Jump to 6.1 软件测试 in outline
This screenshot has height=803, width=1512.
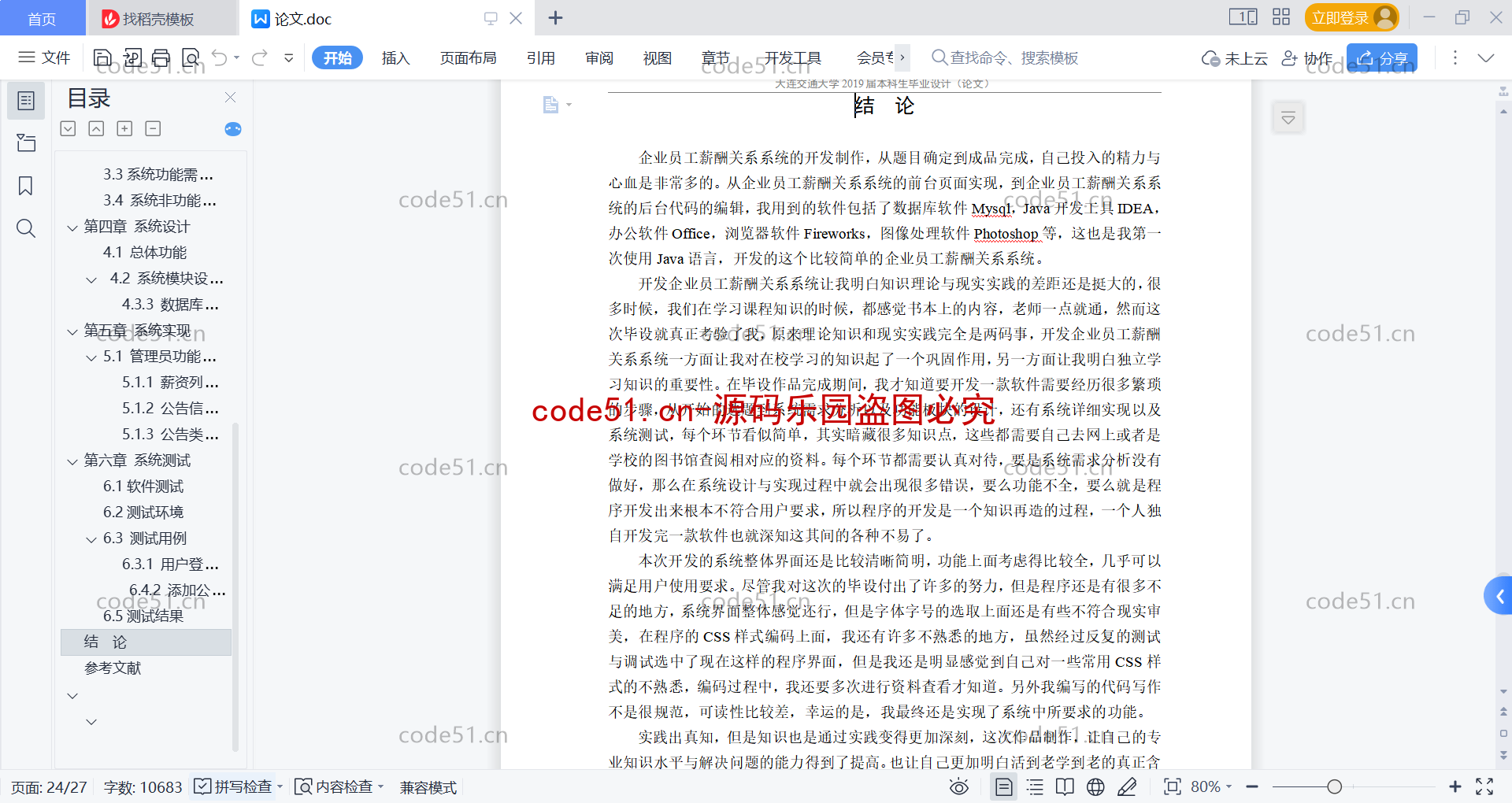pos(143,487)
